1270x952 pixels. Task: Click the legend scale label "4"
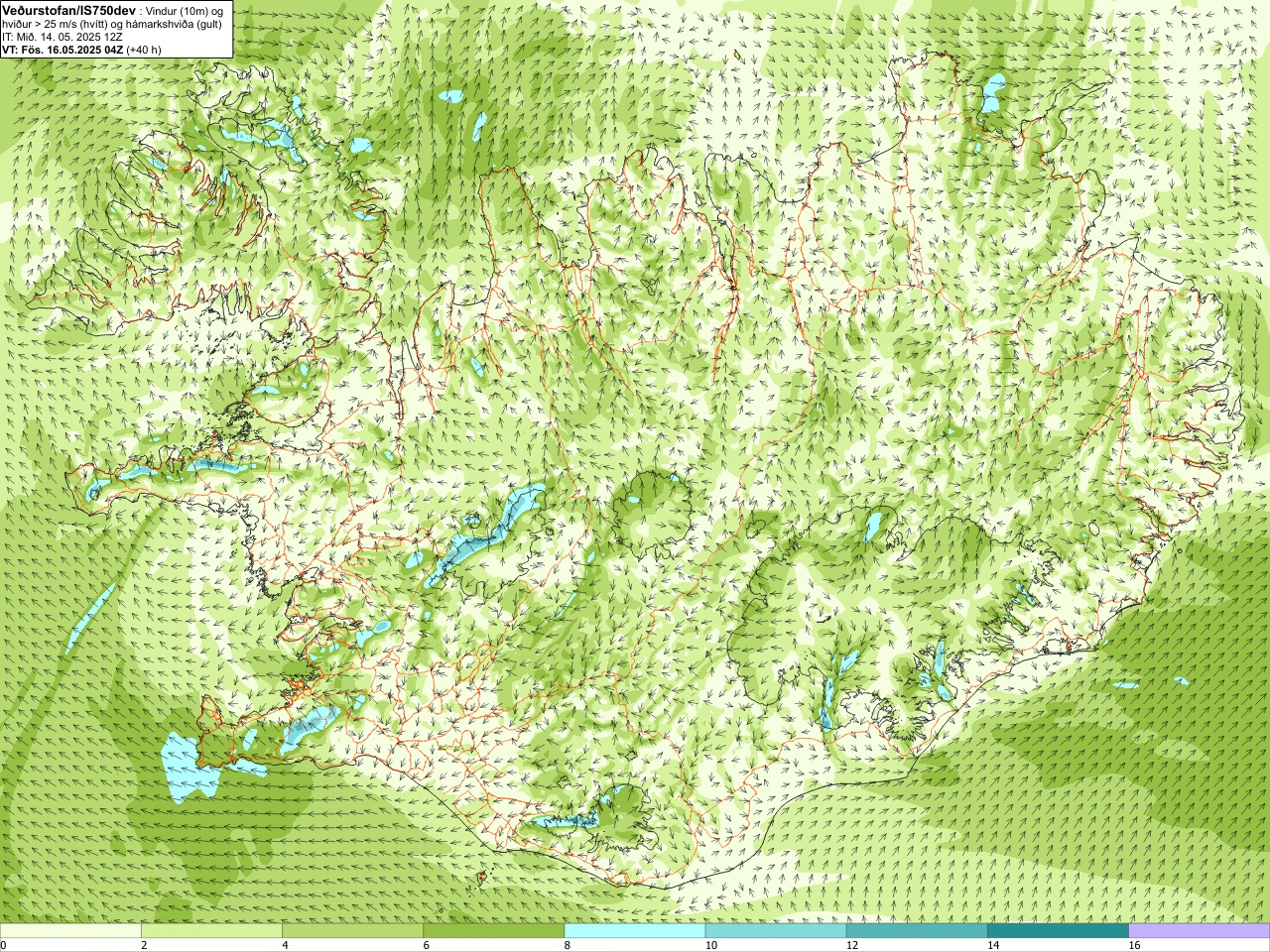click(x=285, y=945)
